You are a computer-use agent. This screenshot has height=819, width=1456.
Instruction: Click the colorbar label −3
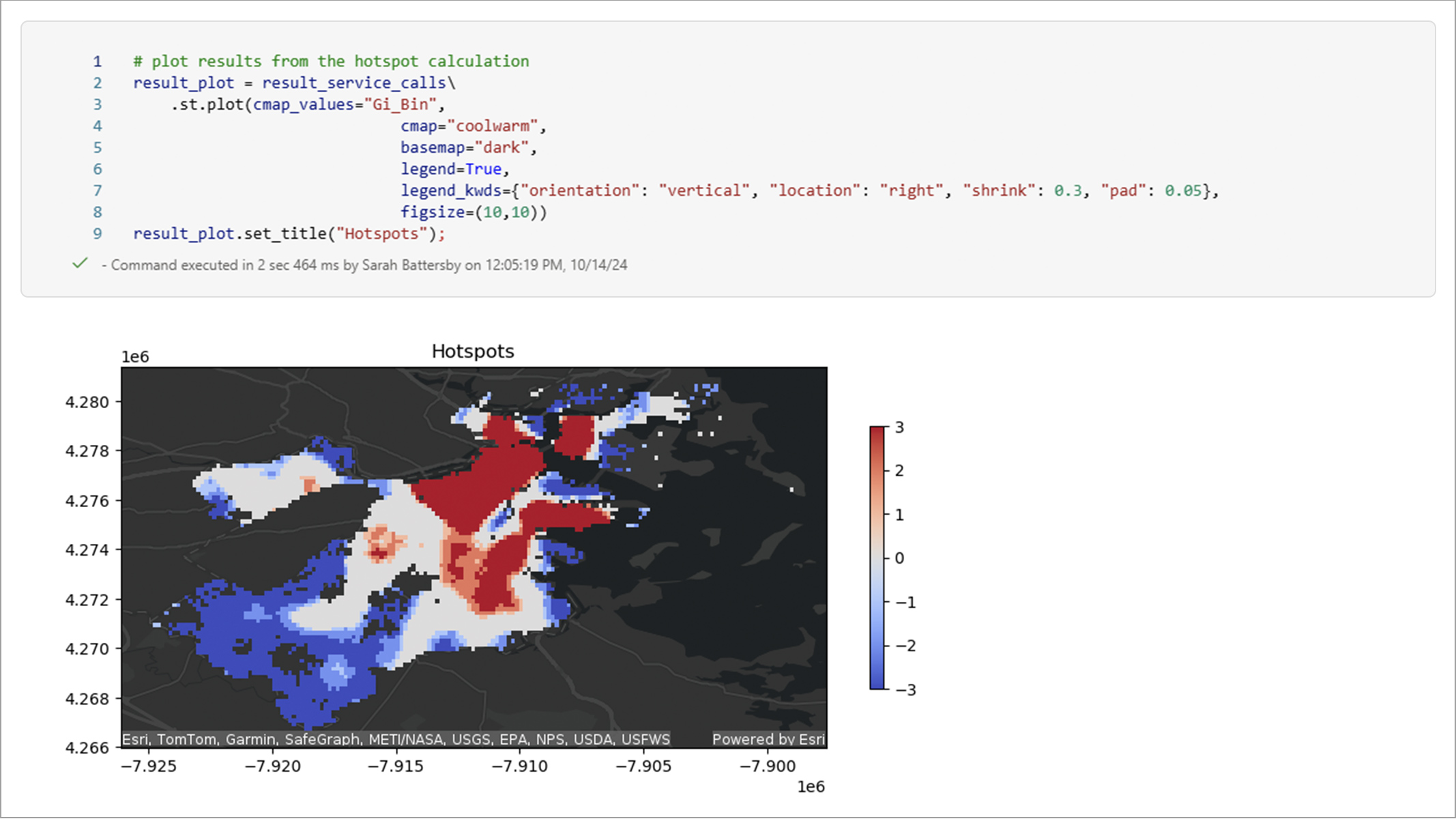905,689
